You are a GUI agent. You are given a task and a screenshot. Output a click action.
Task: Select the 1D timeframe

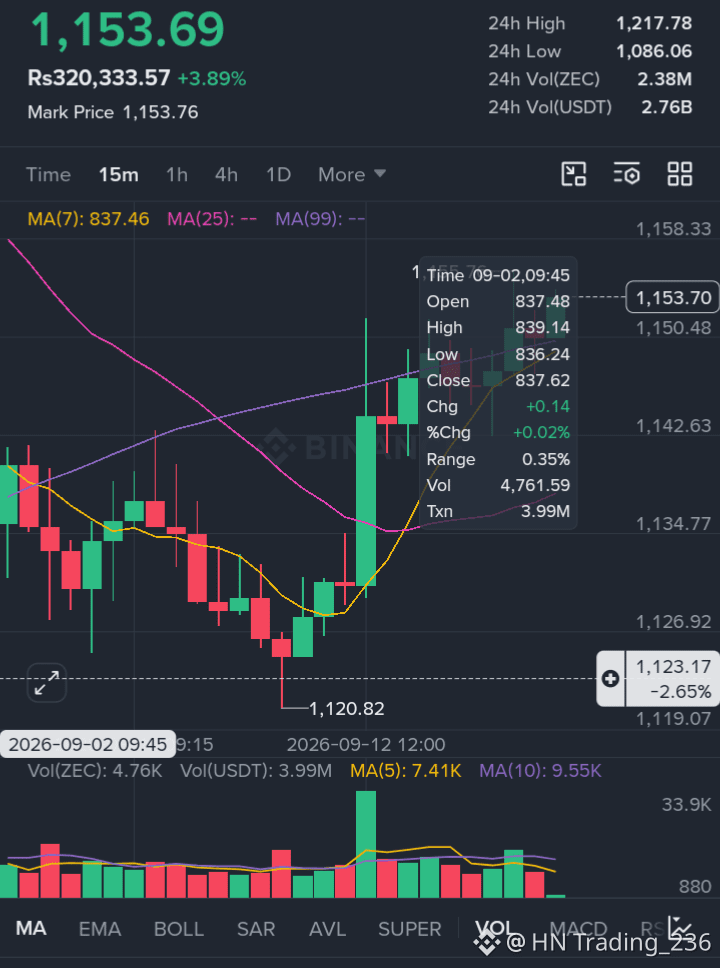click(x=278, y=175)
